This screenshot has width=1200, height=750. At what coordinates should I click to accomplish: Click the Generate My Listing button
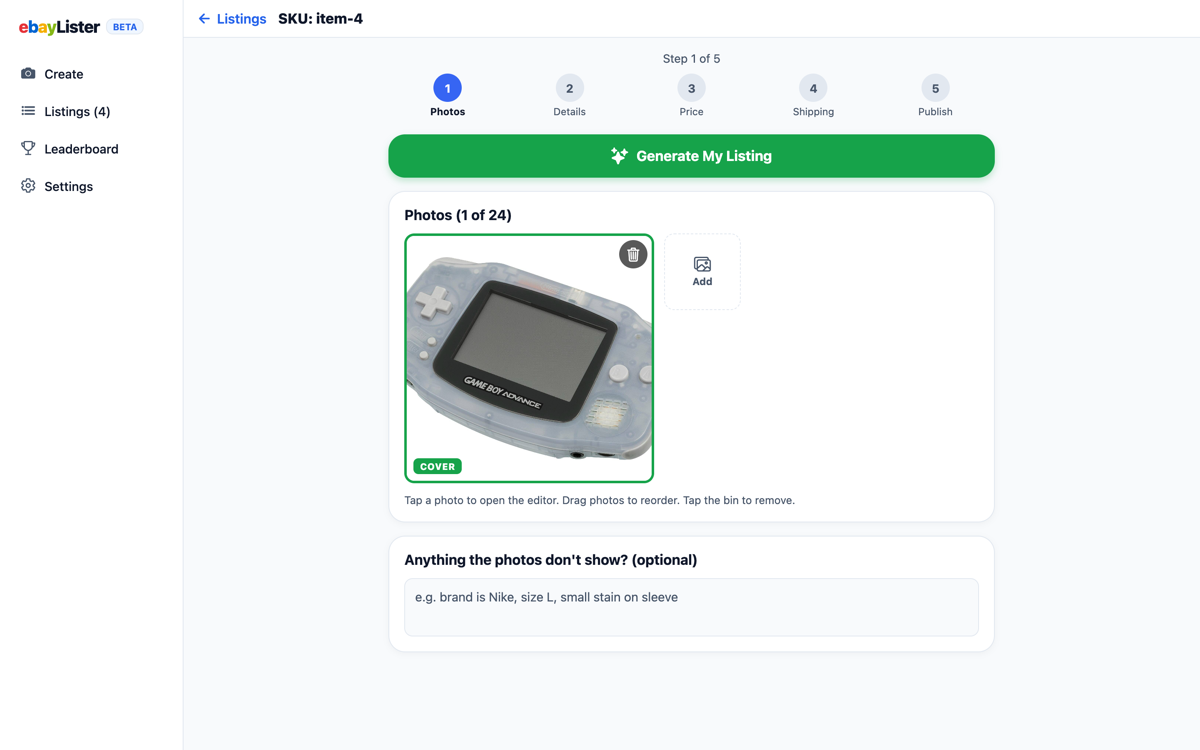(691, 156)
